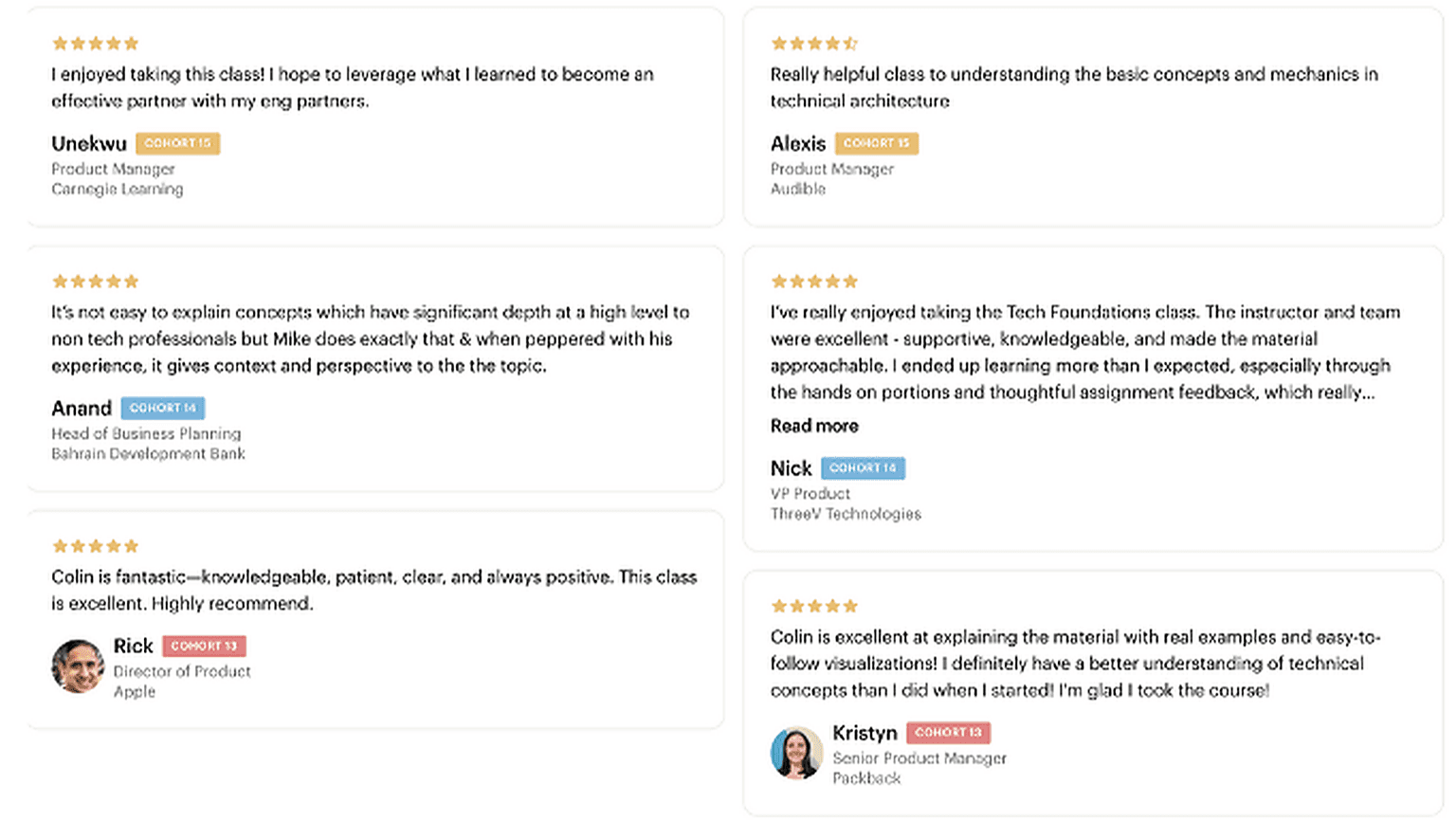This screenshot has height=821, width=1456.
Task: Select the reviewer name Anand
Action: (x=82, y=409)
